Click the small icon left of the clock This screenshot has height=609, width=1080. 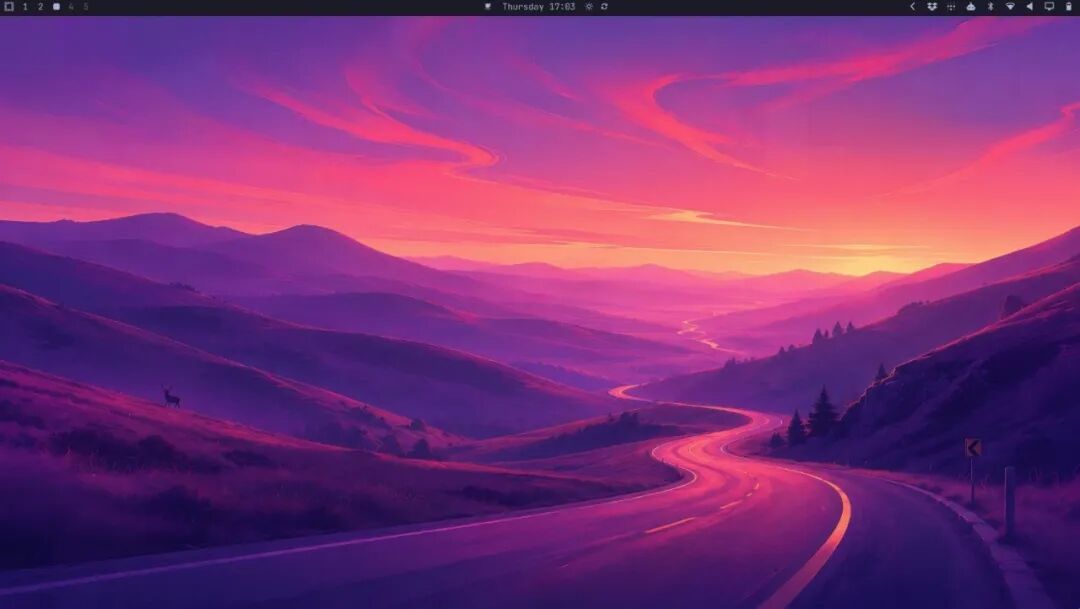[x=488, y=7]
